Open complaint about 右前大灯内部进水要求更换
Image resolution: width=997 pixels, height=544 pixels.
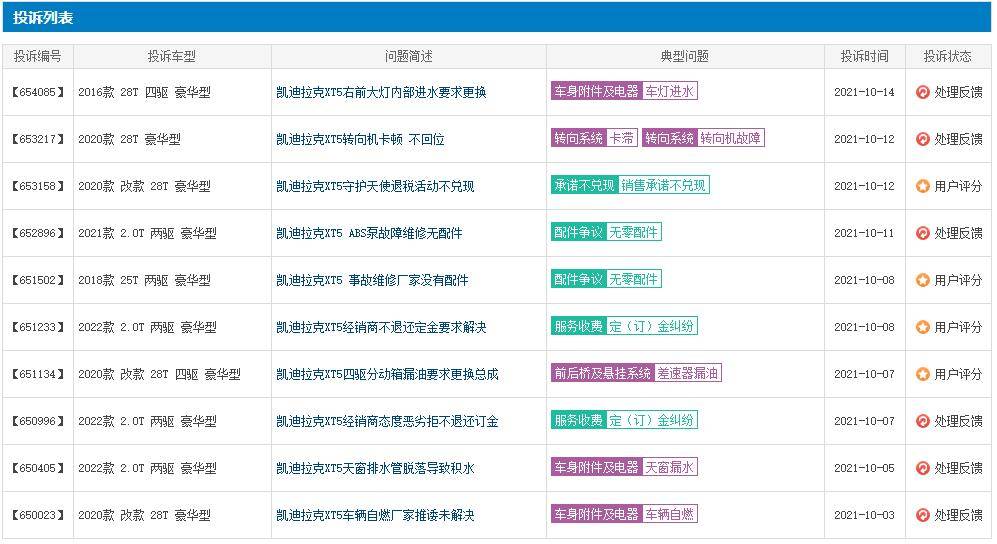coord(381,92)
